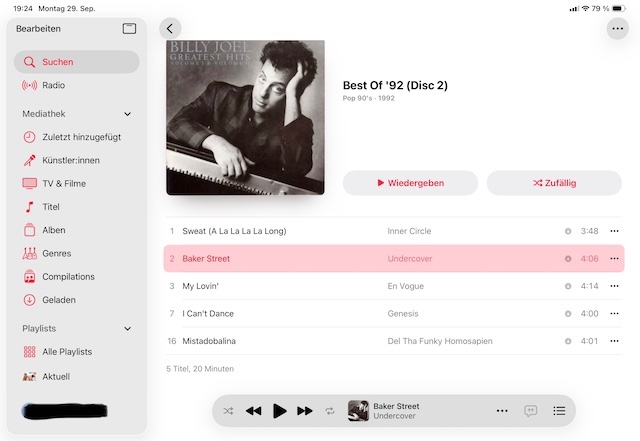Open the lyrics view icon
The width and height of the screenshot is (640, 441).
[x=530, y=411]
